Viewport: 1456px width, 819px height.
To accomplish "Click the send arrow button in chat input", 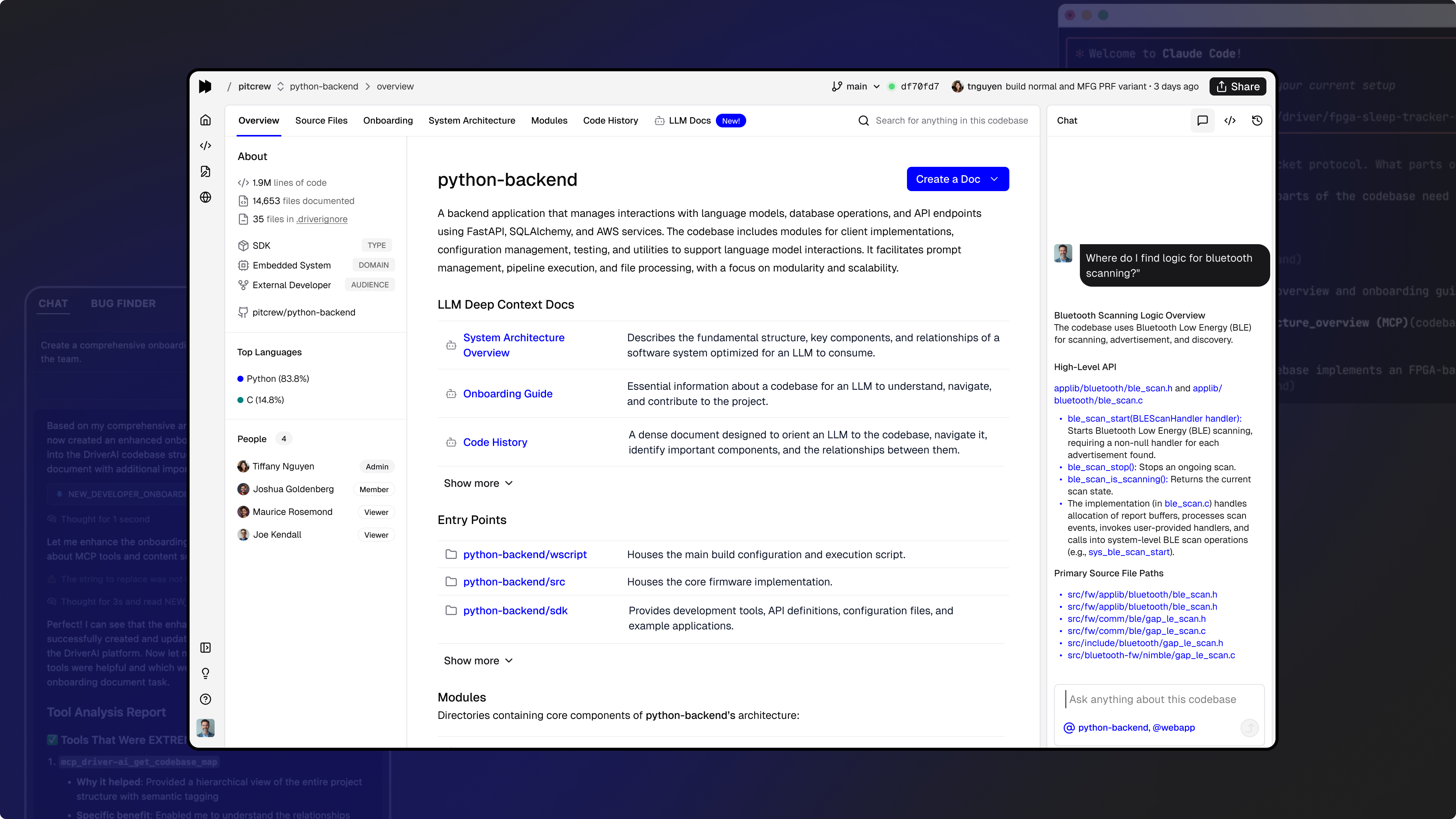I will coord(1249,728).
